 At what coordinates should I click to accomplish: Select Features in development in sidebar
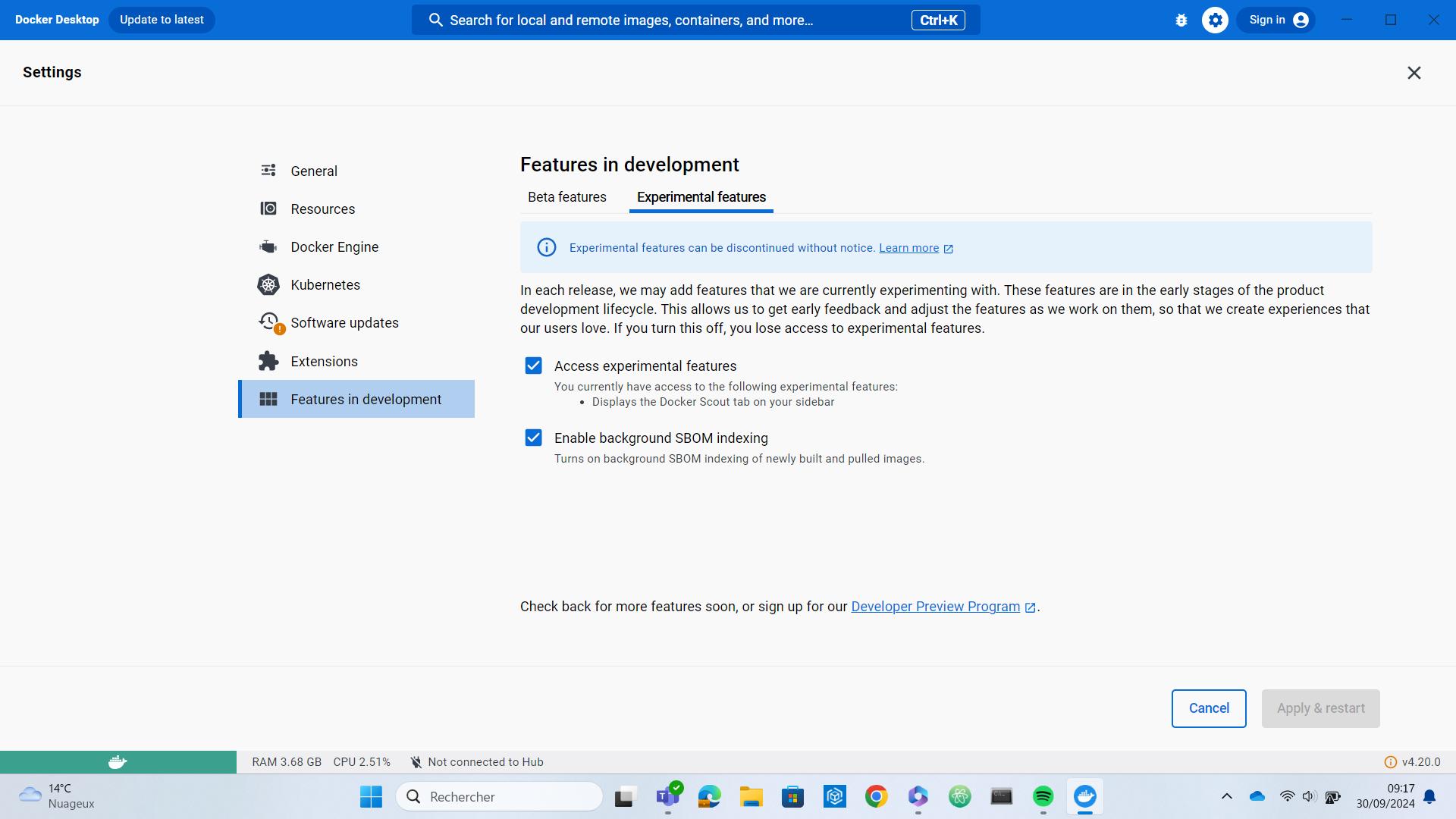tap(356, 399)
